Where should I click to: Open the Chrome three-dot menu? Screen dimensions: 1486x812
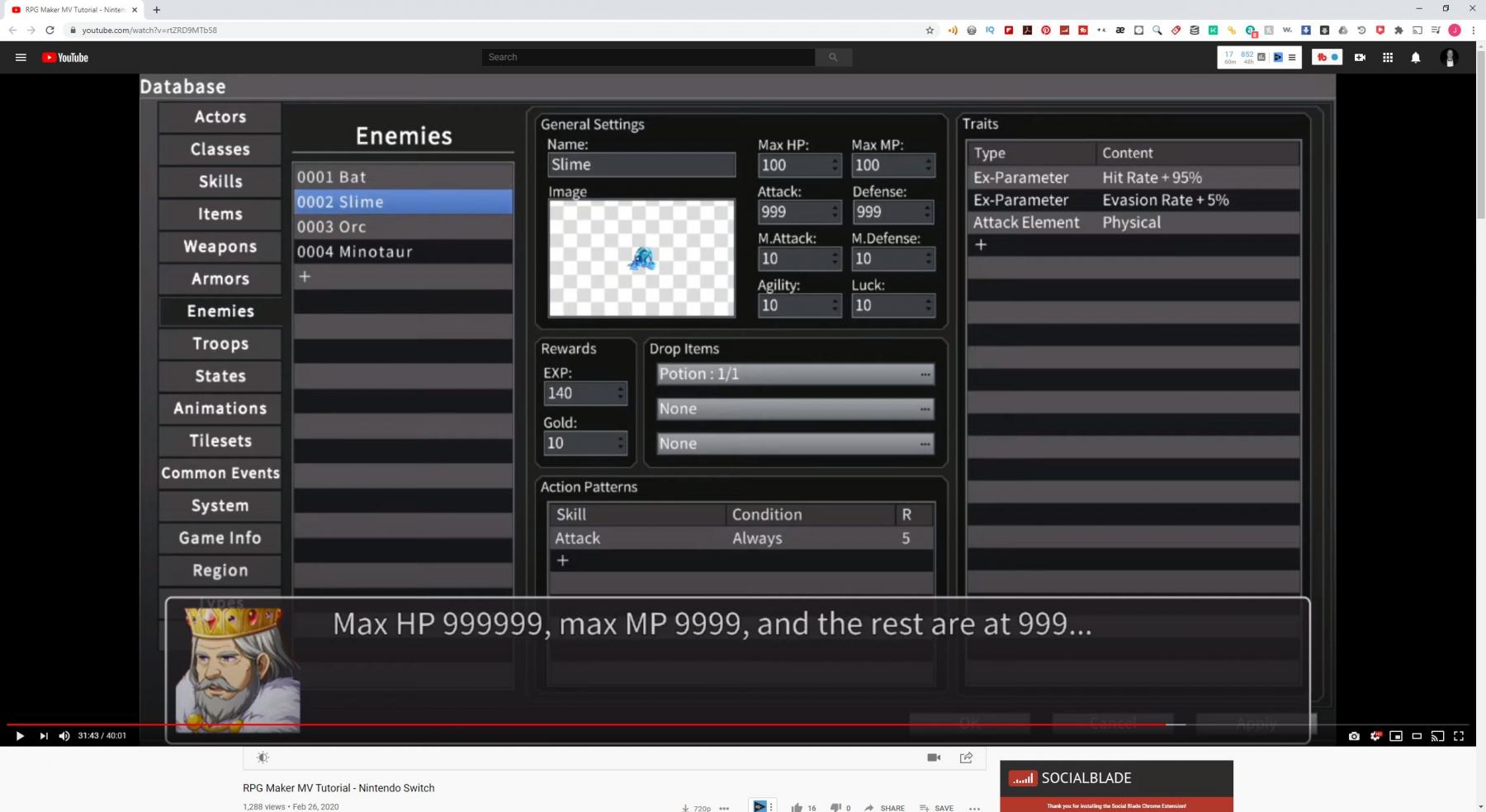pyautogui.click(x=1474, y=30)
